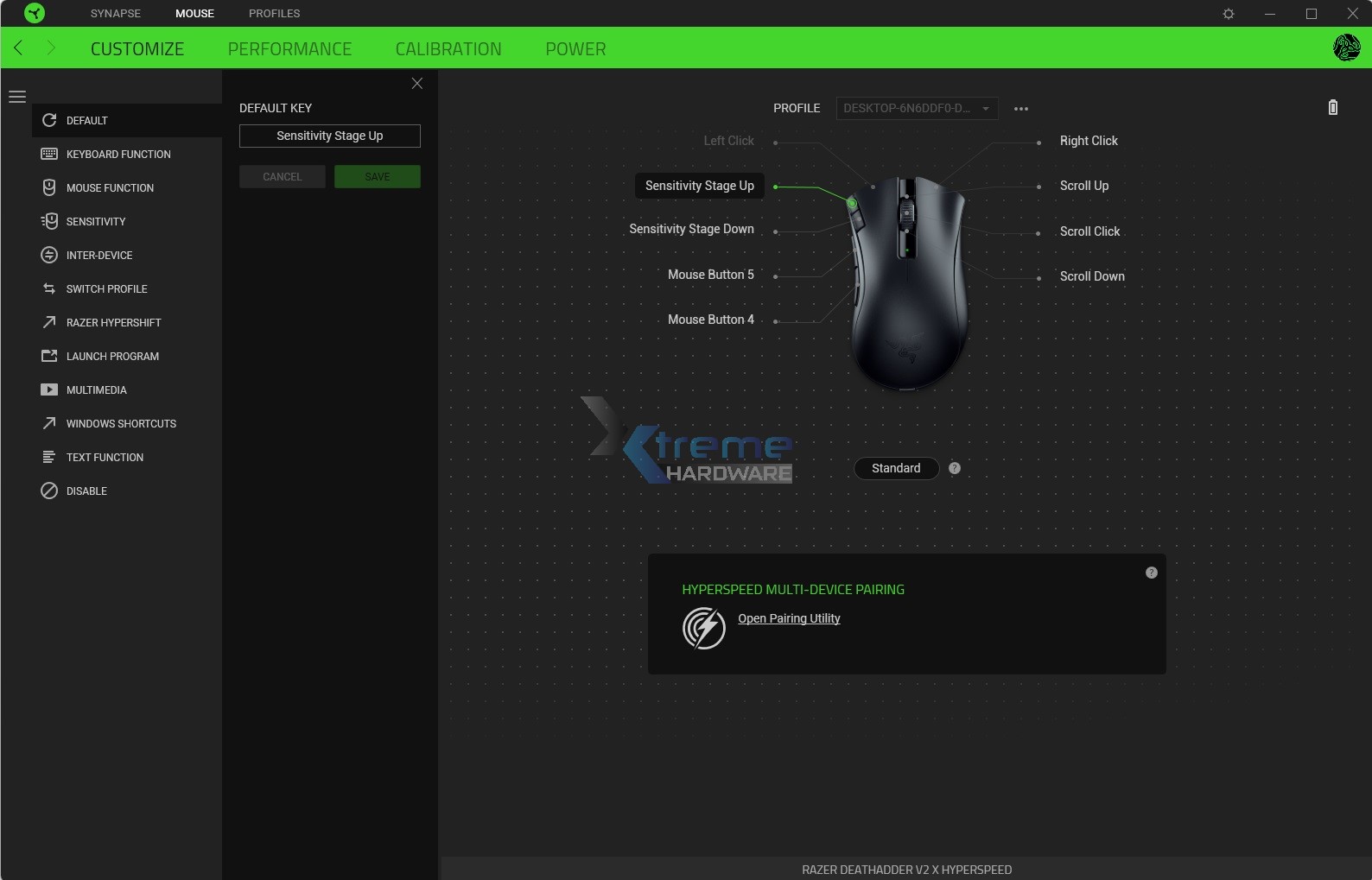Open the Razer Hypershift assignment
The image size is (1372, 880).
pyautogui.click(x=113, y=322)
